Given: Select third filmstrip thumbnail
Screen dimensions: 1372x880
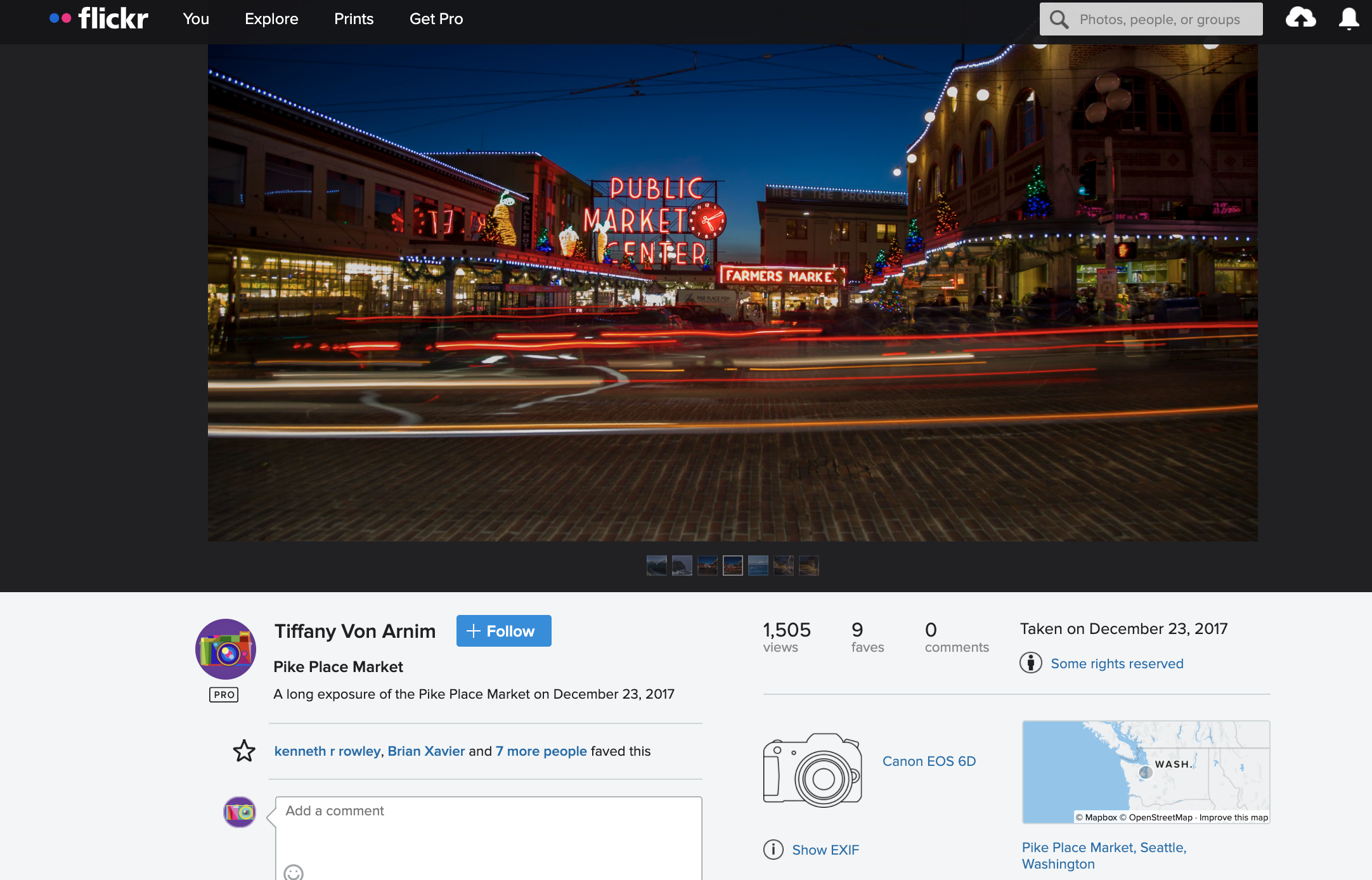Looking at the screenshot, I should [708, 565].
